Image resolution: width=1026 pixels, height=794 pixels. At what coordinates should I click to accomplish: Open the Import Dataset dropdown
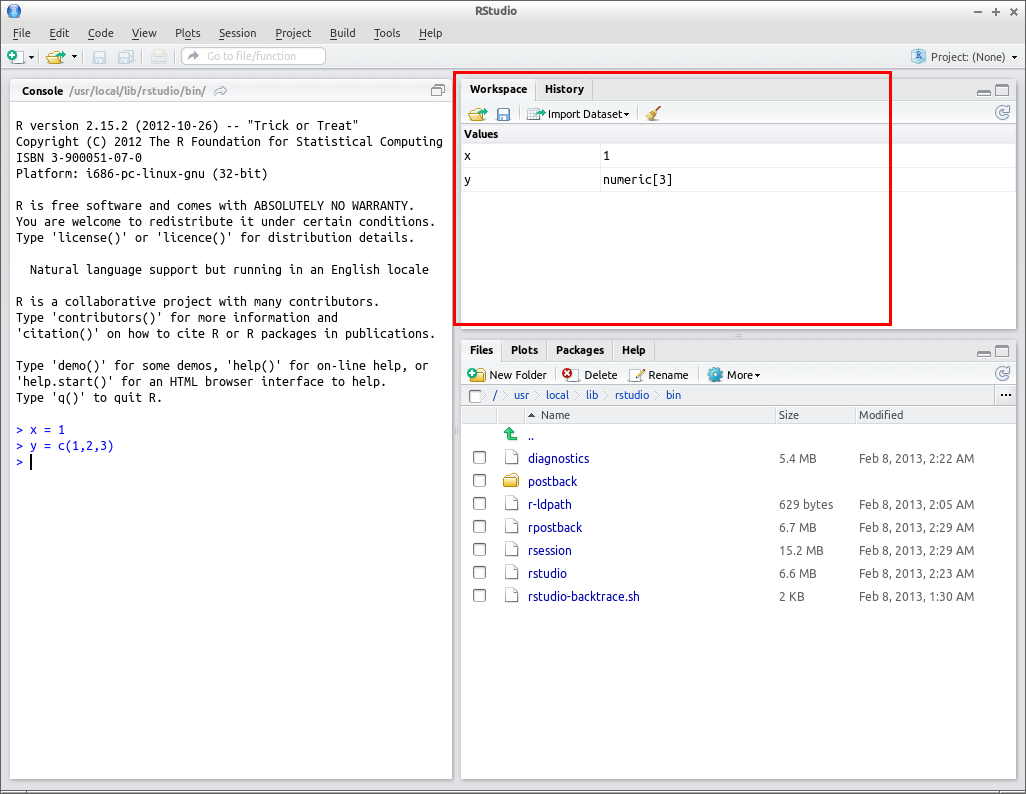[x=578, y=114]
